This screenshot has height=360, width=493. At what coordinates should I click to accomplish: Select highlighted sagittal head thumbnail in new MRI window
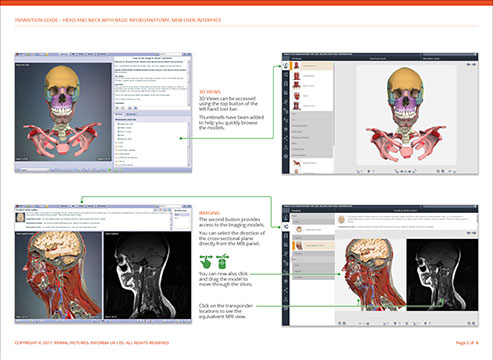[299, 245]
